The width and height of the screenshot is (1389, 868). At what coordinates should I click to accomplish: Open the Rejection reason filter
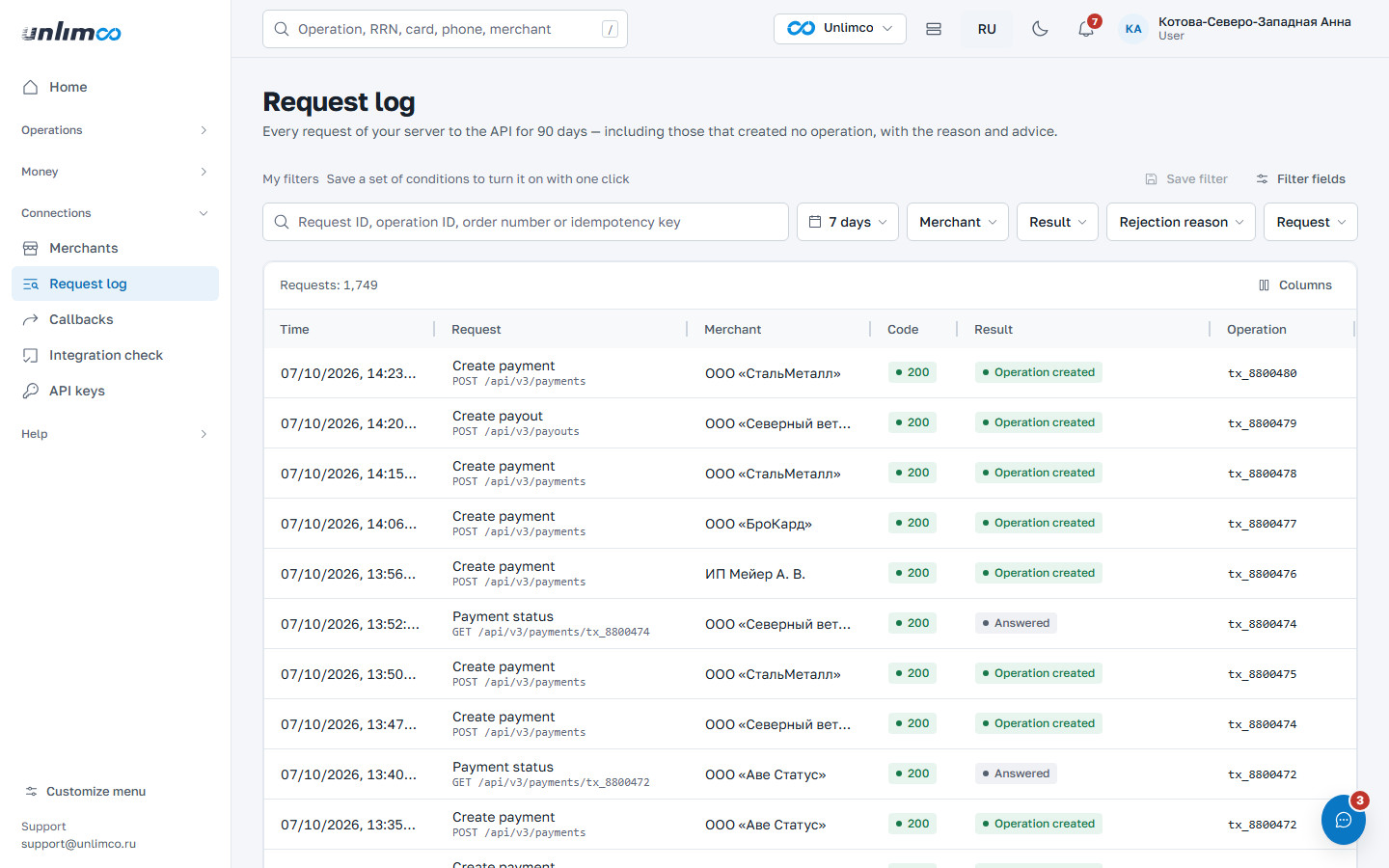coord(1181,222)
